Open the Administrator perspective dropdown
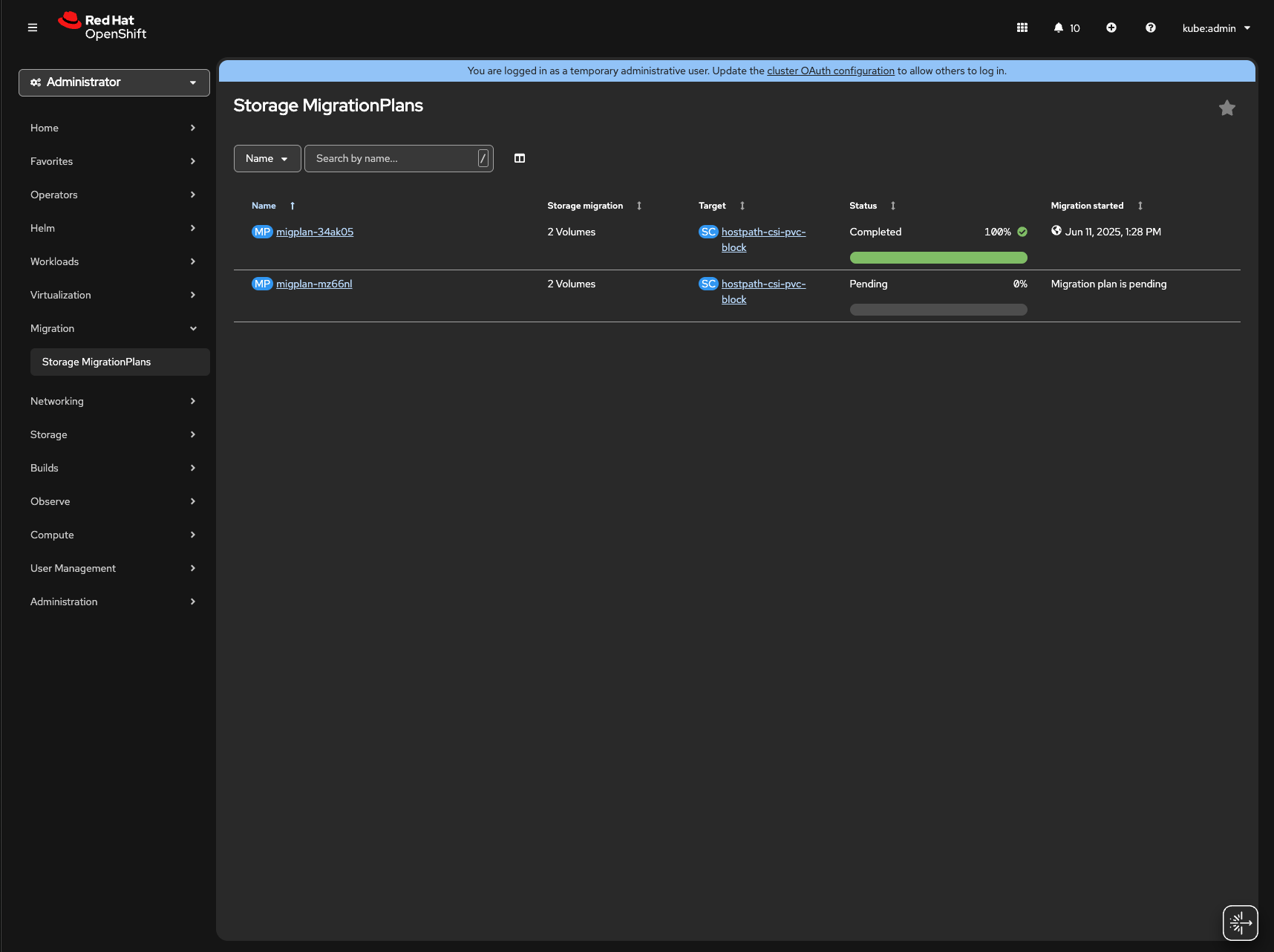The width and height of the screenshot is (1274, 952). 114,82
